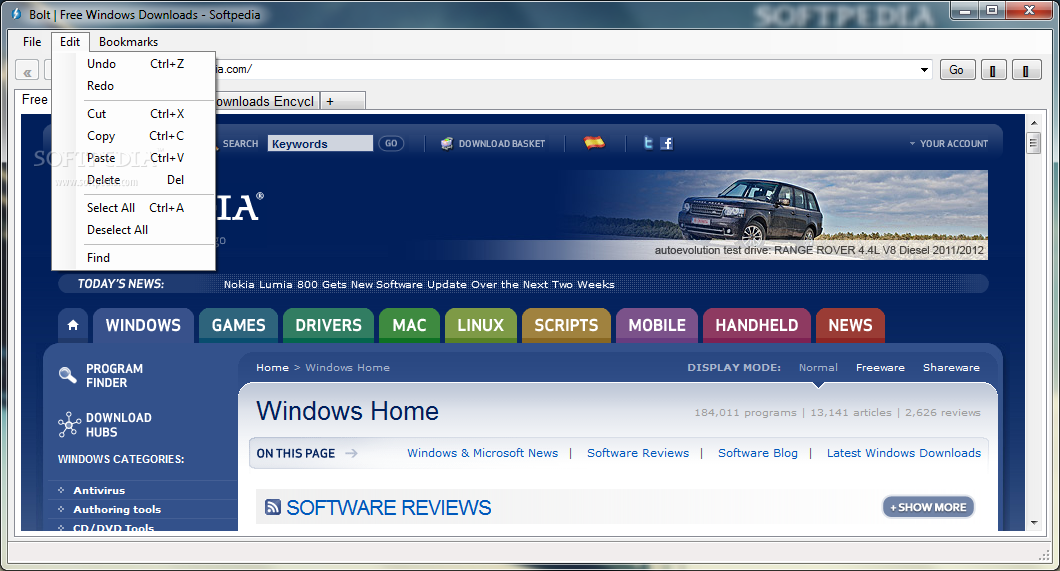Viewport: 1060px width, 571px height.
Task: Choose Copy from the Edit menu
Action: pos(134,136)
